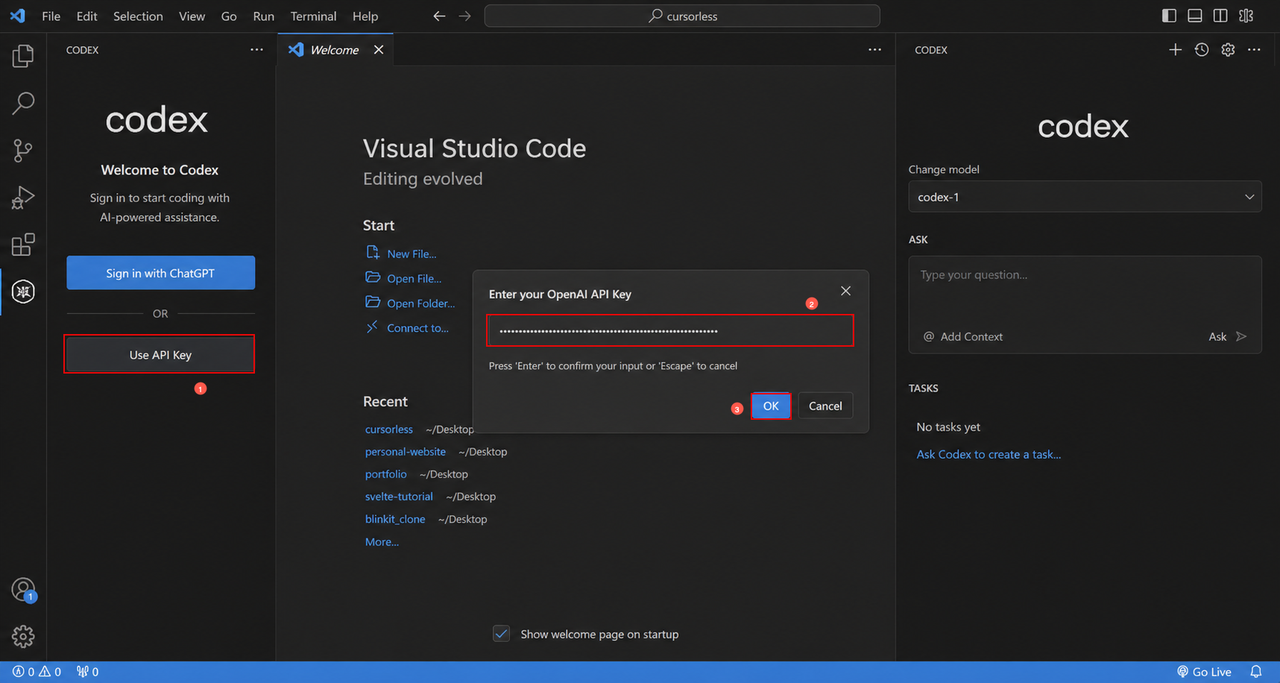The height and width of the screenshot is (683, 1280).
Task: Open the Edit menu
Action: tap(87, 16)
